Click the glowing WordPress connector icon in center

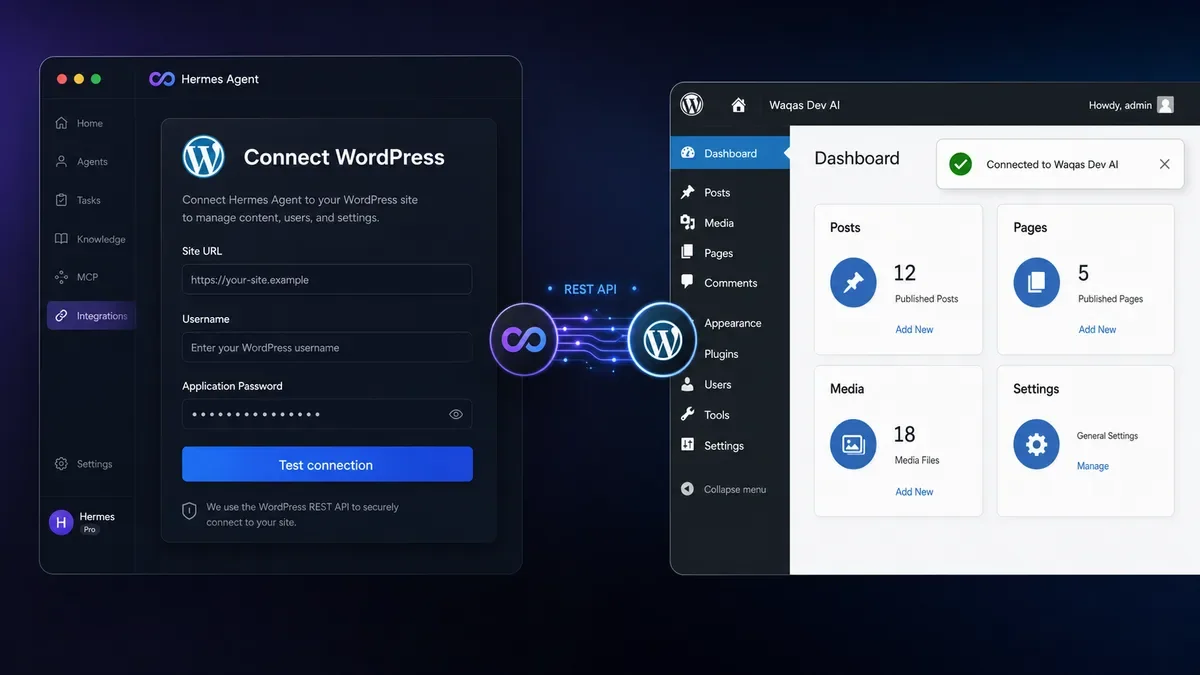(x=662, y=341)
